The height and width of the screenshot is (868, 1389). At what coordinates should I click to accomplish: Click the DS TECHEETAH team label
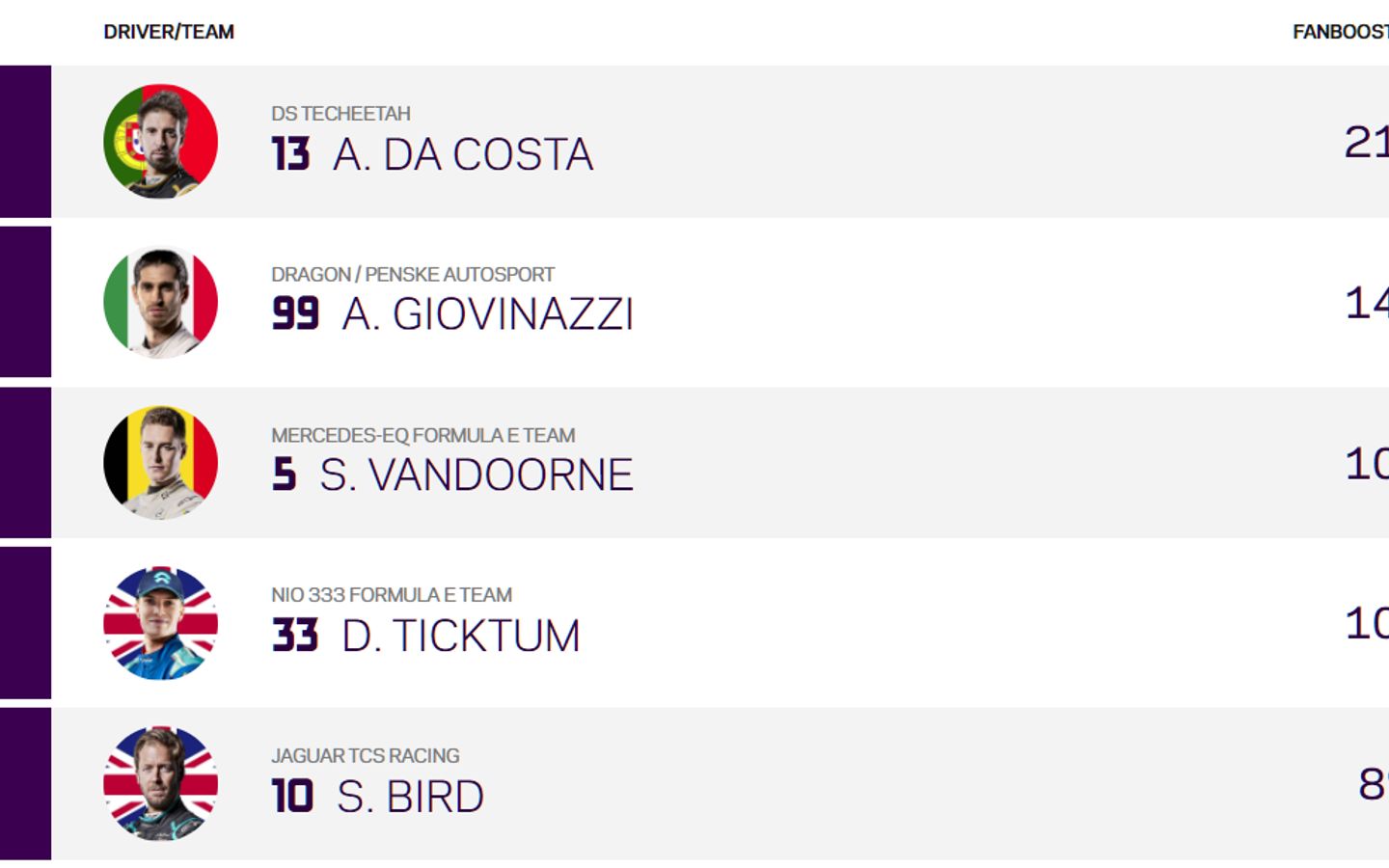click(x=340, y=114)
